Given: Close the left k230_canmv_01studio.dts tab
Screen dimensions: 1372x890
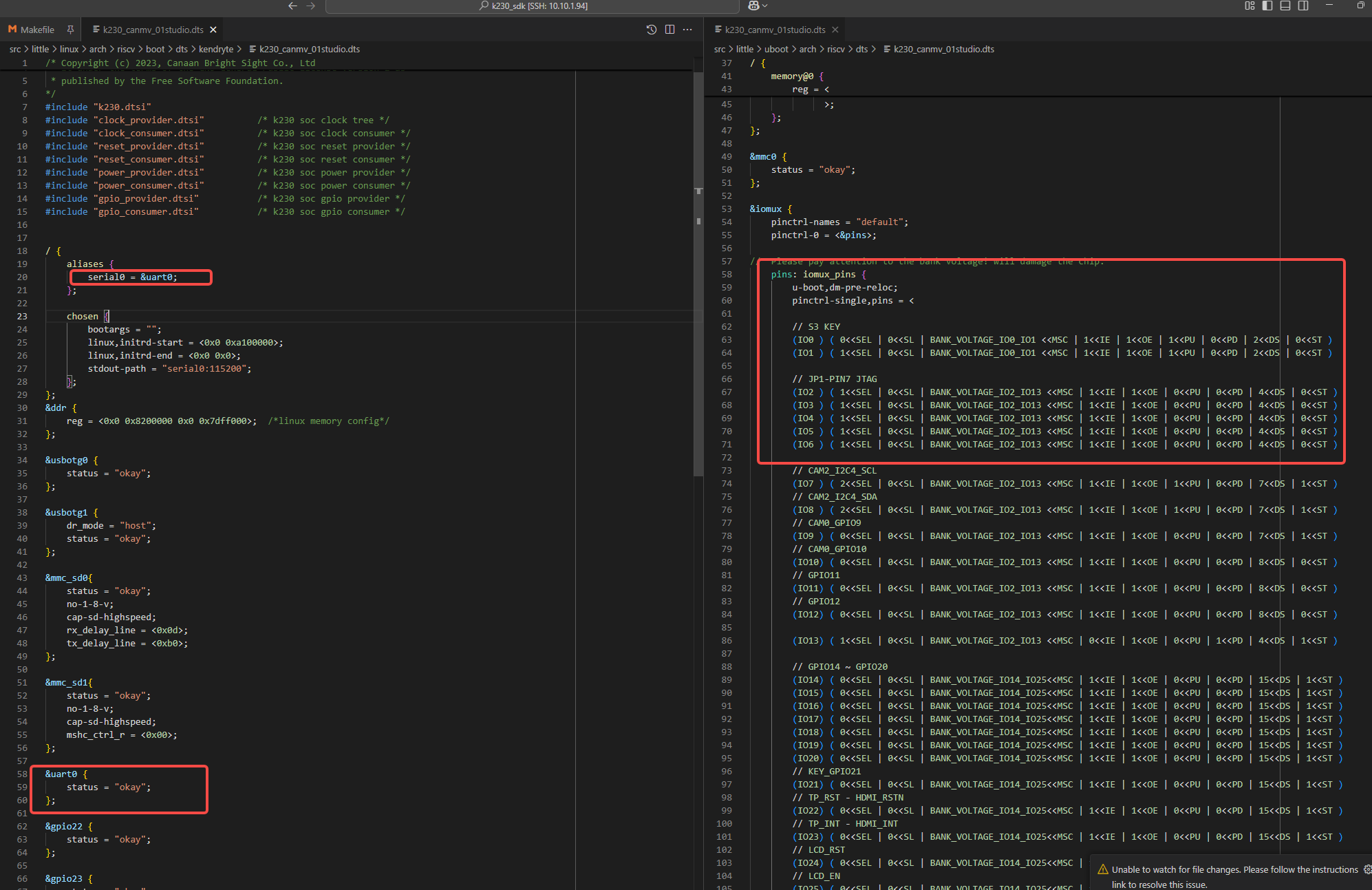Looking at the screenshot, I should [x=213, y=30].
